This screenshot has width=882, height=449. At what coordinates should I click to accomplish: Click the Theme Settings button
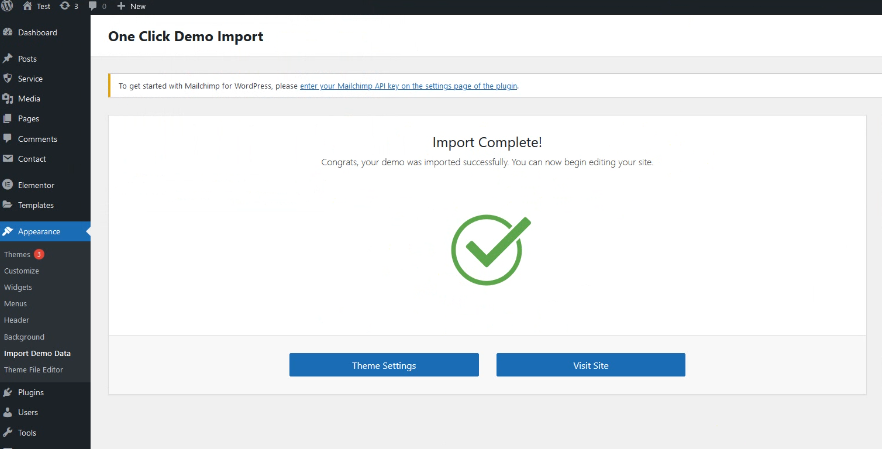[384, 365]
